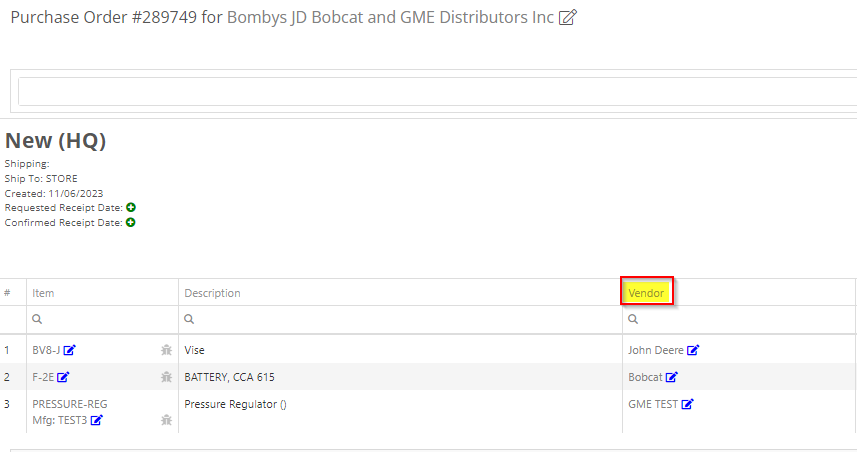
Task: Add a Requested Receipt Date
Action: click(x=131, y=208)
